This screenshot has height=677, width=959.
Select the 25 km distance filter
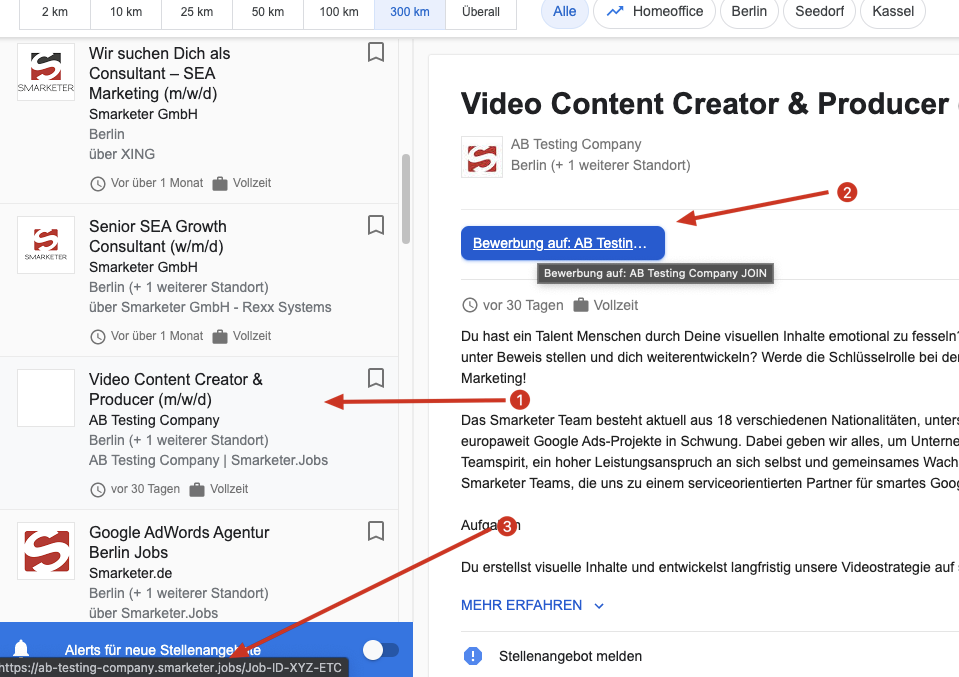(x=197, y=12)
